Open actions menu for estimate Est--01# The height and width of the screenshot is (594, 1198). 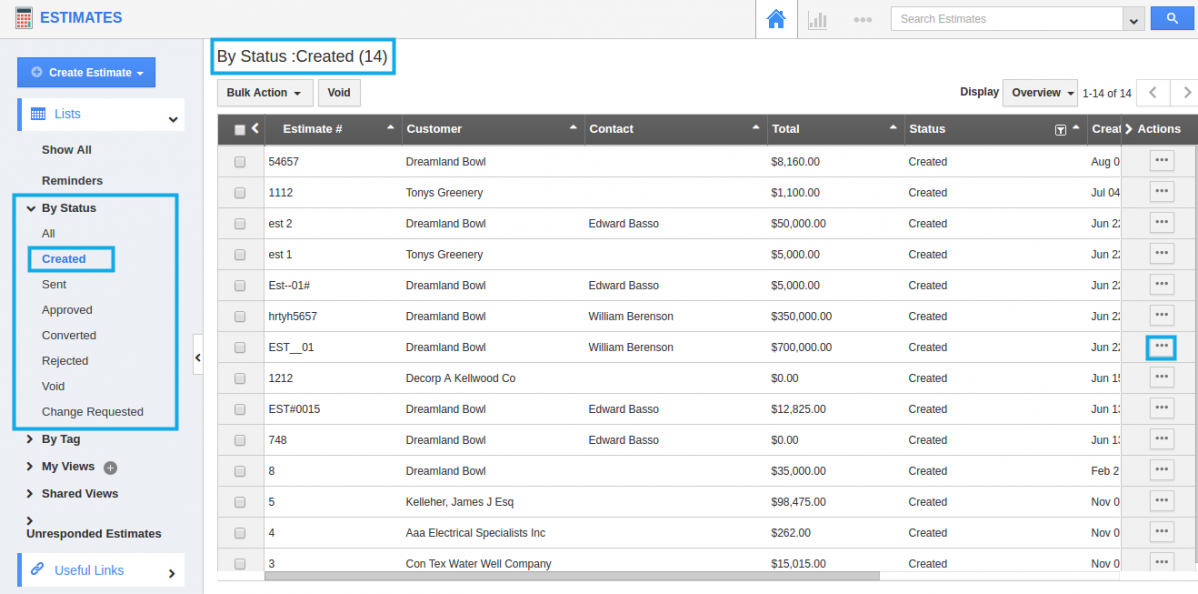coord(1161,284)
